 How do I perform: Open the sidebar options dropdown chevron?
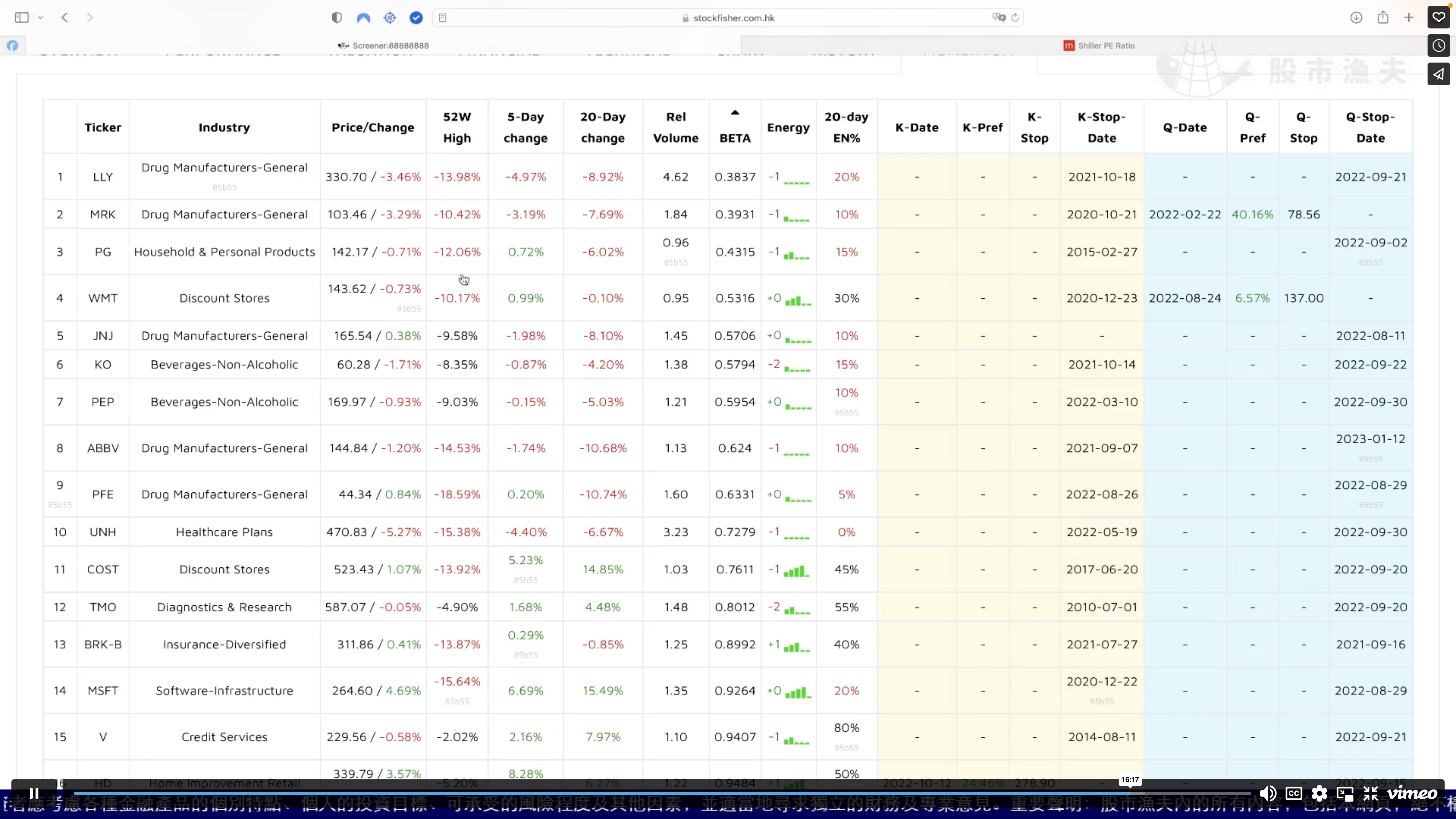pyautogui.click(x=41, y=17)
